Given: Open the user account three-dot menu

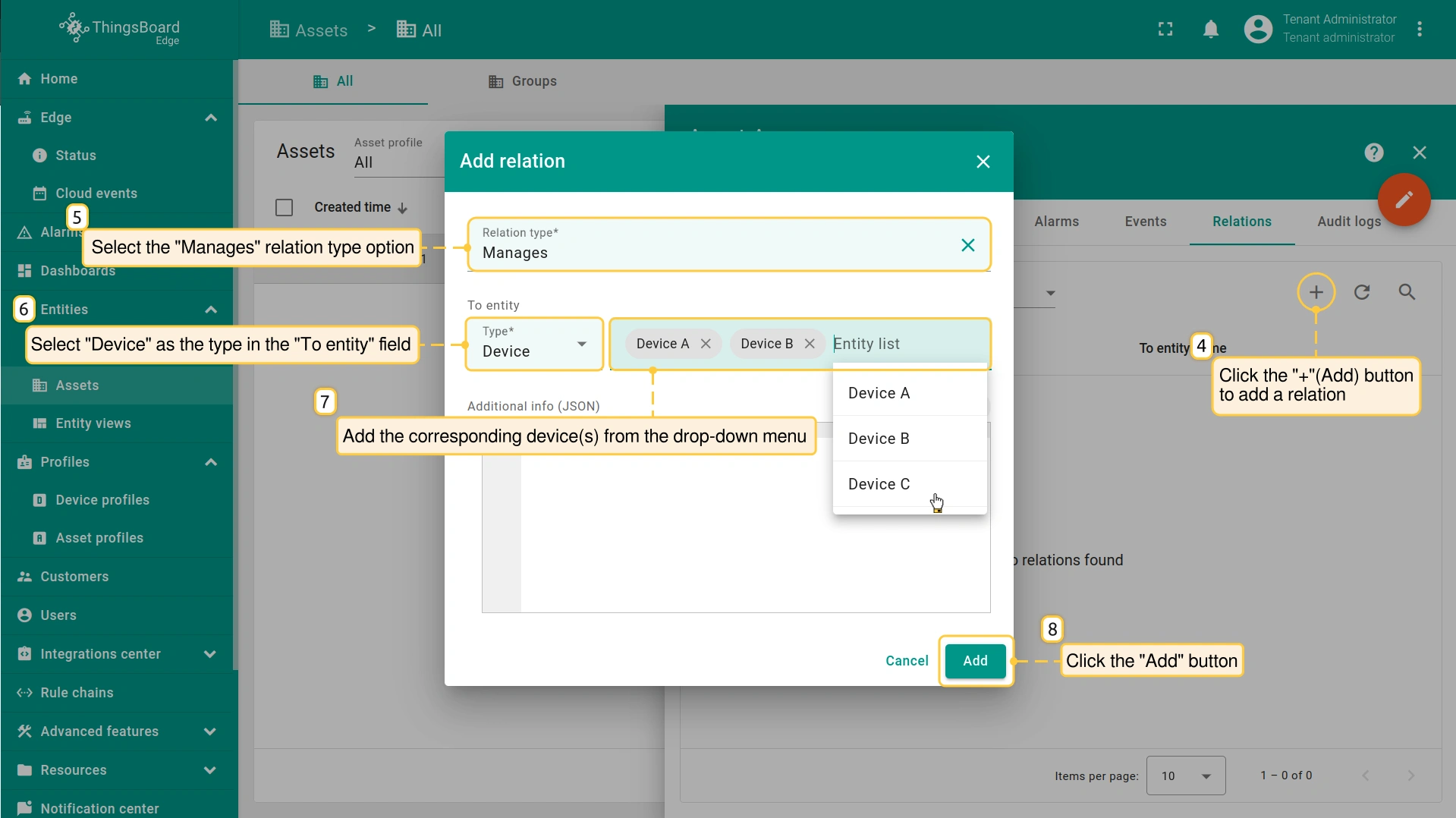Looking at the screenshot, I should tap(1420, 30).
